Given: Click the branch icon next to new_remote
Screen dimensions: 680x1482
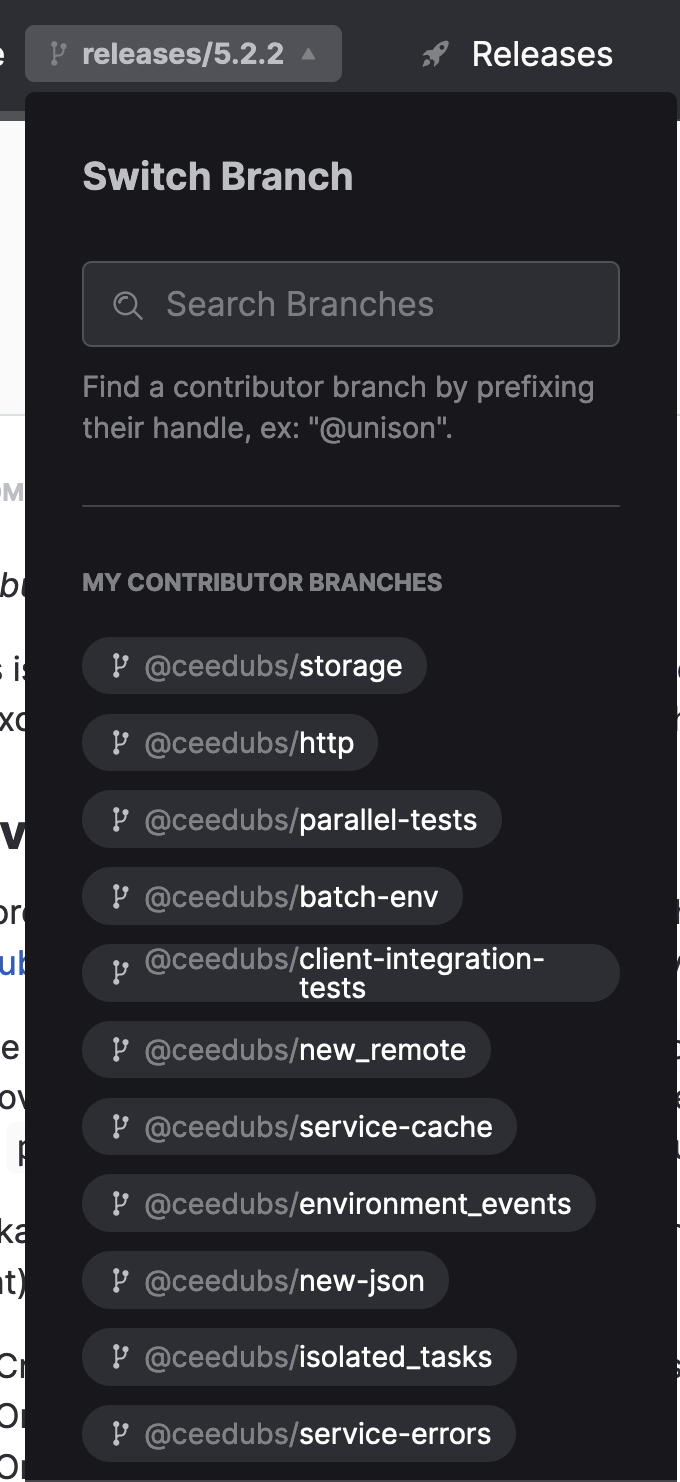Looking at the screenshot, I should (120, 1050).
